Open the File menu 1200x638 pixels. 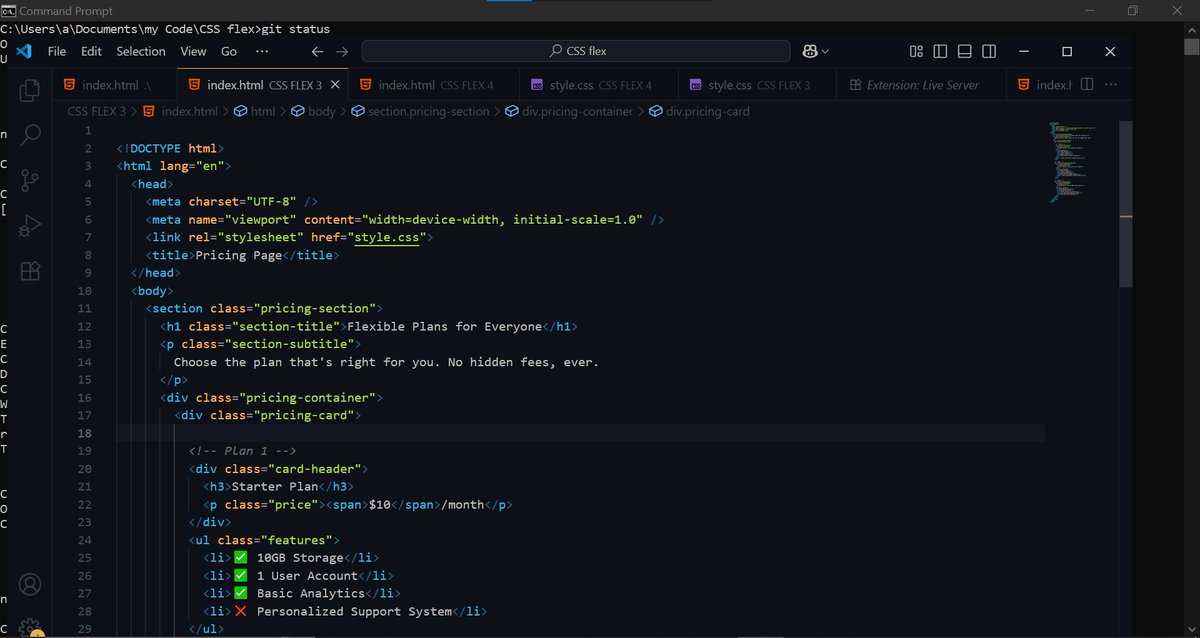[57, 51]
